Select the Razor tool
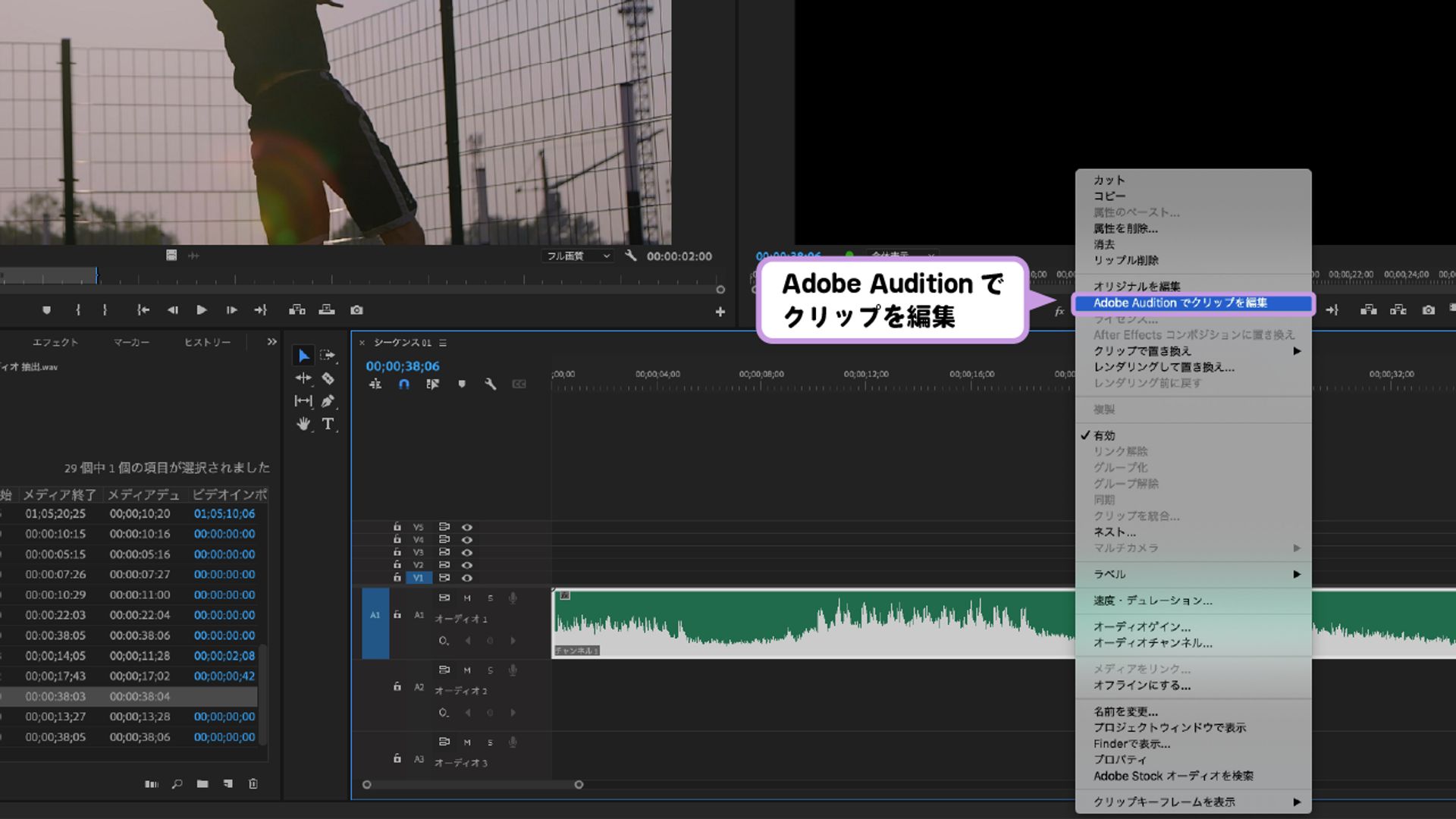This screenshot has width=1456, height=819. coord(327,378)
